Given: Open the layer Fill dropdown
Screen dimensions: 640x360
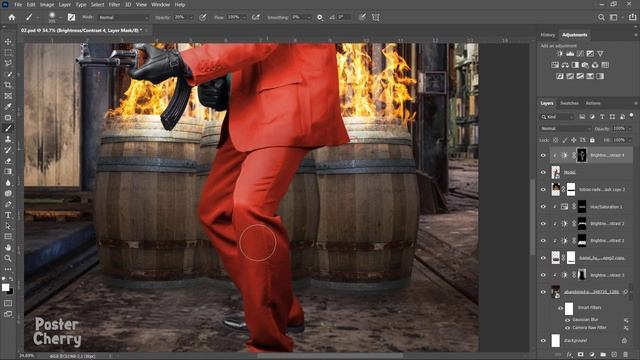Looking at the screenshot, I should click(630, 140).
